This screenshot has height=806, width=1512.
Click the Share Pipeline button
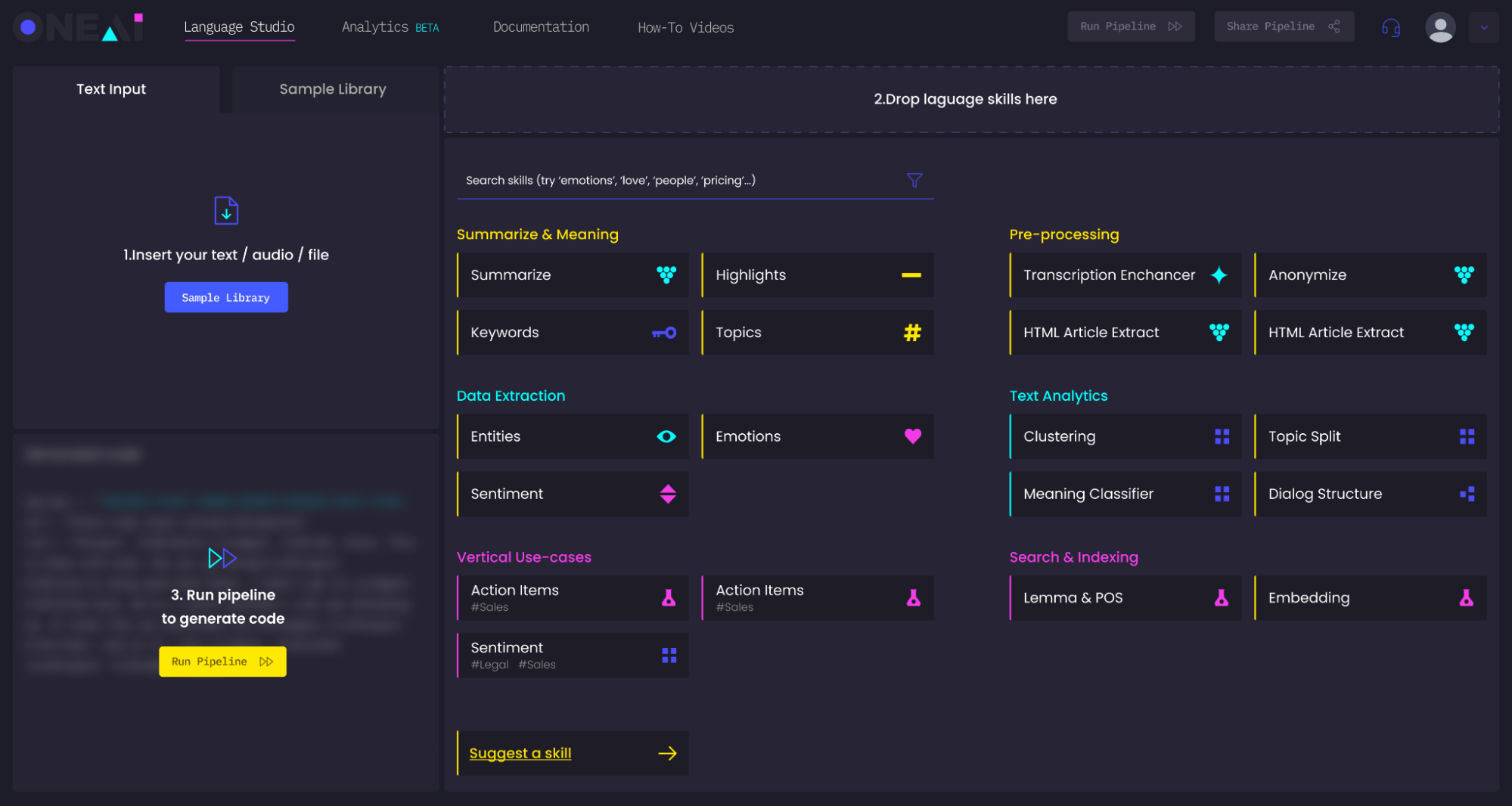(x=1283, y=26)
